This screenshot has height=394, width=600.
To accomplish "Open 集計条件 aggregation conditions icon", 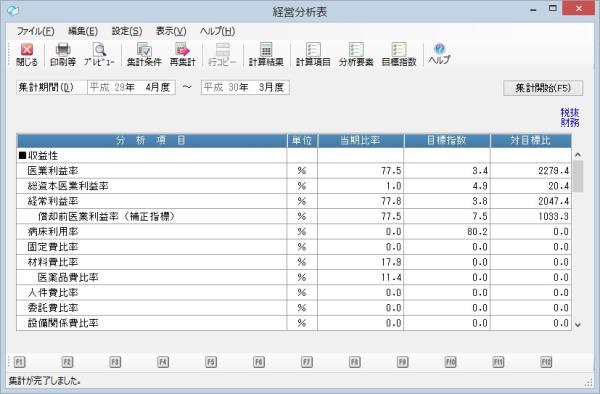I will (x=144, y=55).
